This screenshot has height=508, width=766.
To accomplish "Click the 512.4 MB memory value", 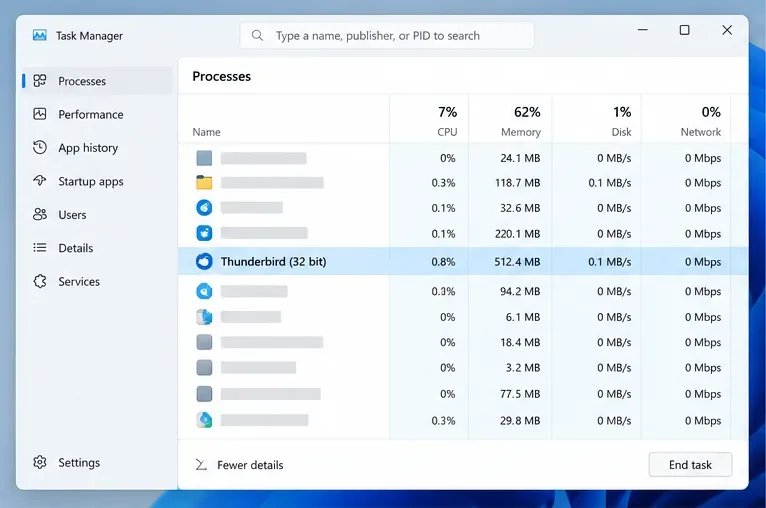I will coord(517,262).
